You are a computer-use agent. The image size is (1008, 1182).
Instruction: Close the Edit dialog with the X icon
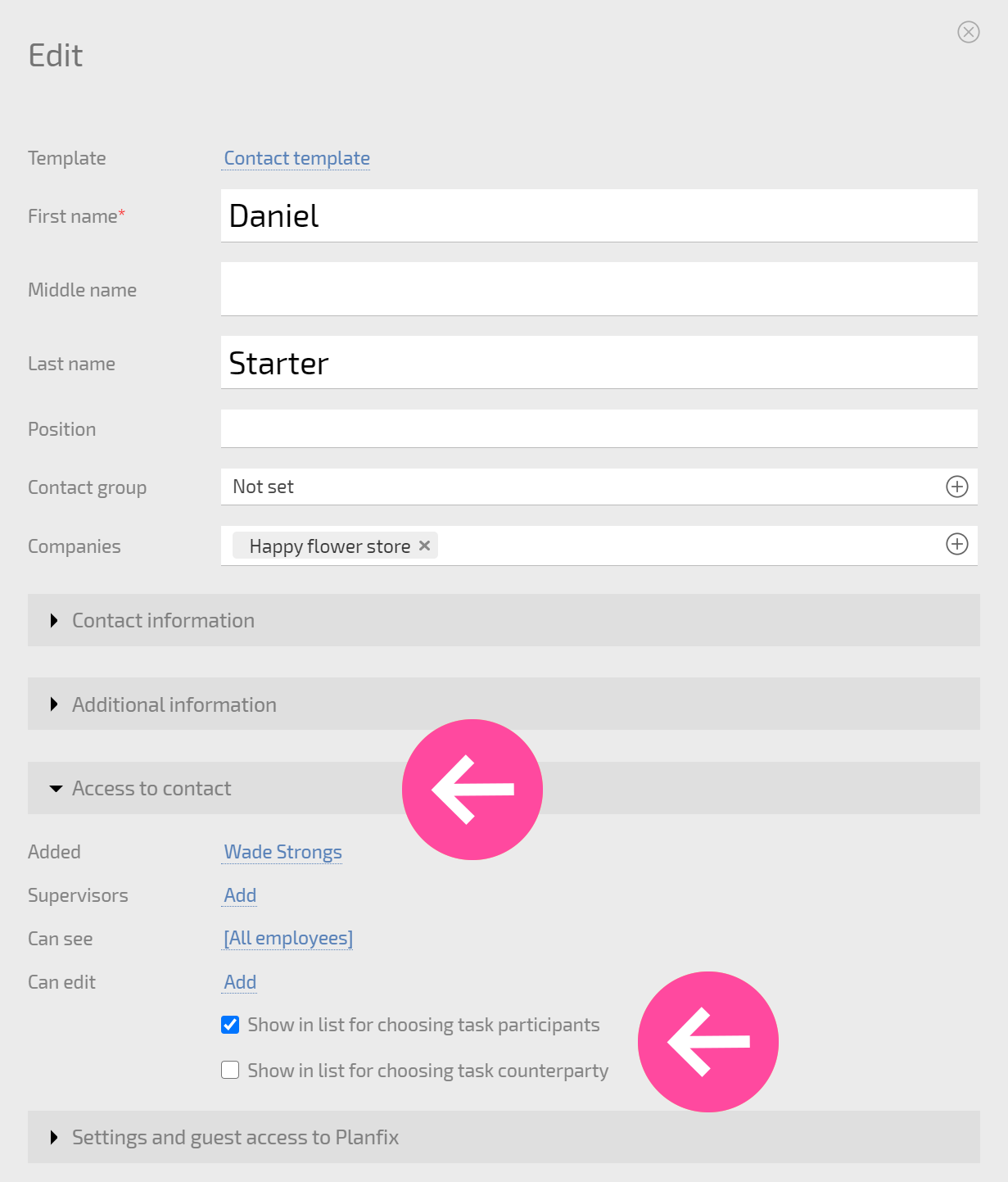click(969, 32)
